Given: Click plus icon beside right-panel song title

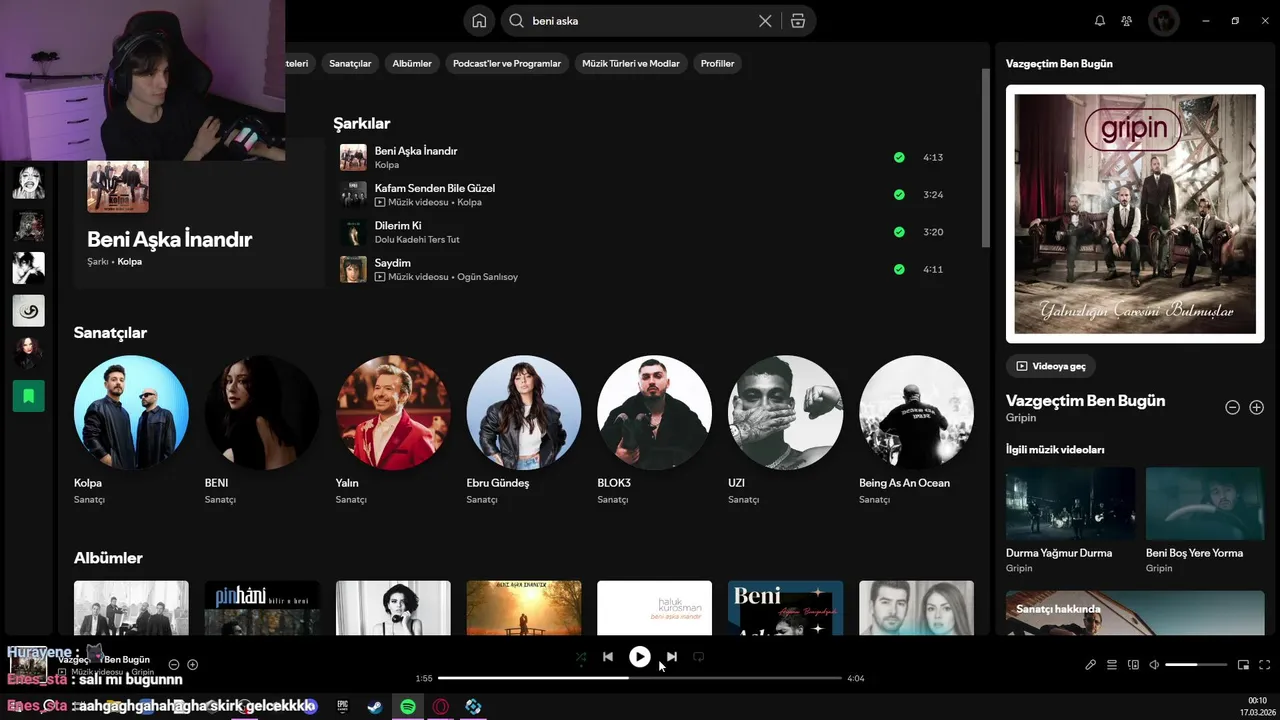Looking at the screenshot, I should tap(1257, 407).
